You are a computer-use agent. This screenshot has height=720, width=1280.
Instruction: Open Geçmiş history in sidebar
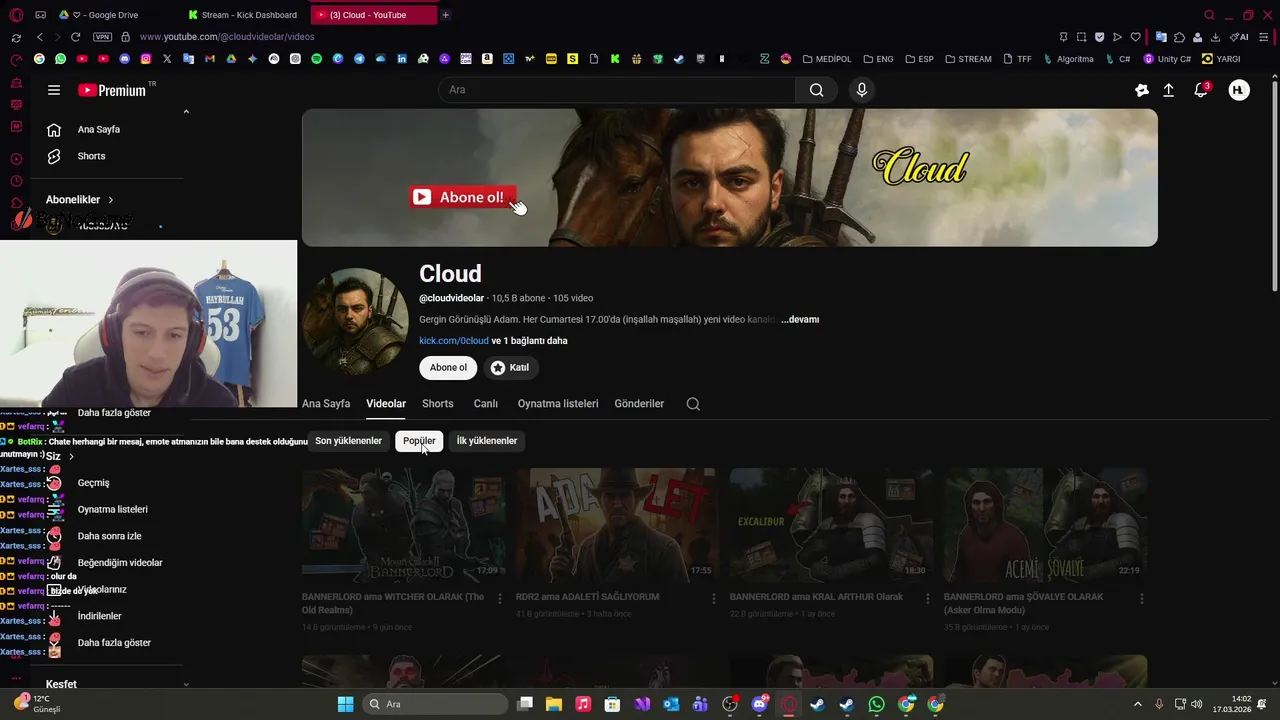[x=94, y=483]
